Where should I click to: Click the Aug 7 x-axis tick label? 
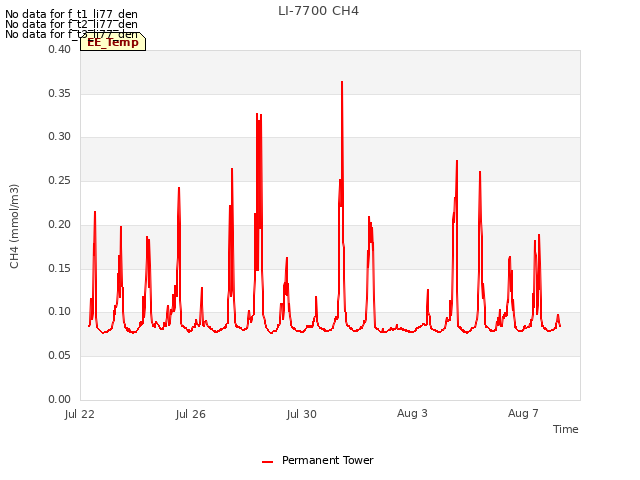[x=523, y=413]
